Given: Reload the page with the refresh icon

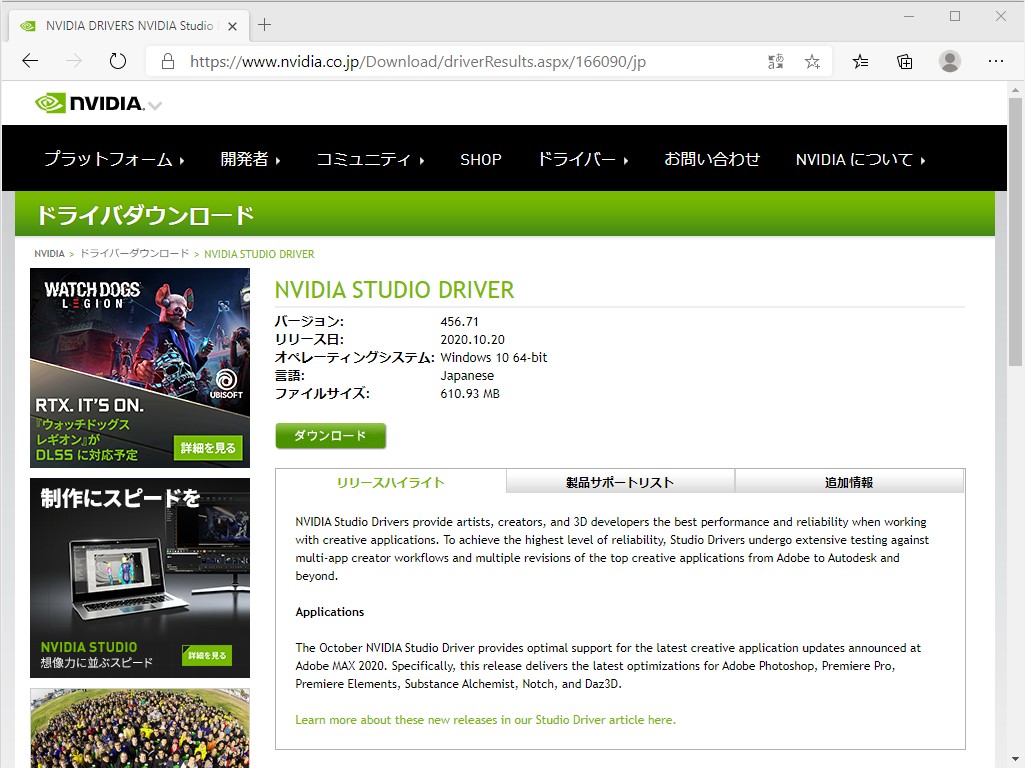Looking at the screenshot, I should coord(117,61).
